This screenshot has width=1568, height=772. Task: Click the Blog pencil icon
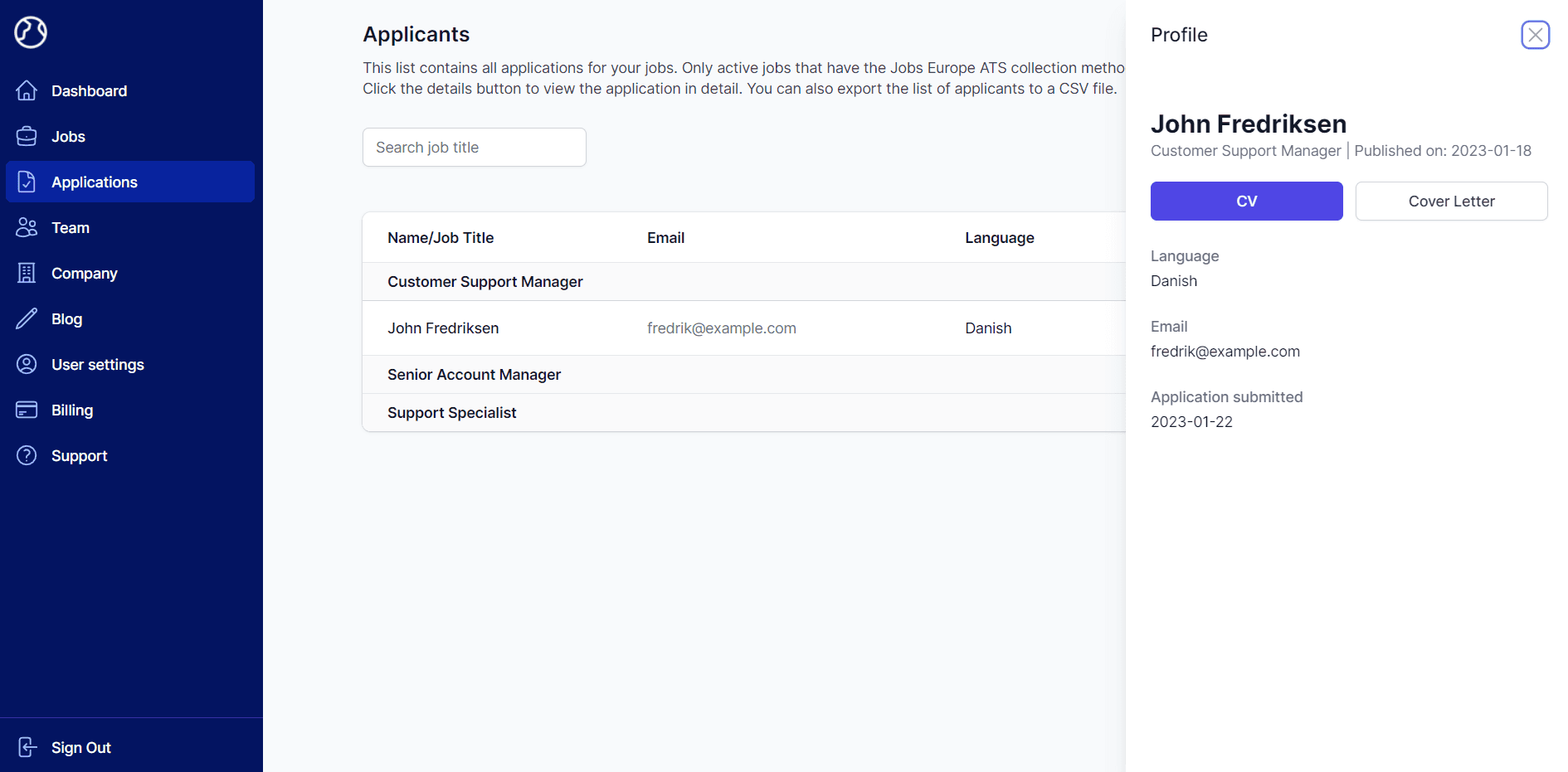click(x=27, y=318)
